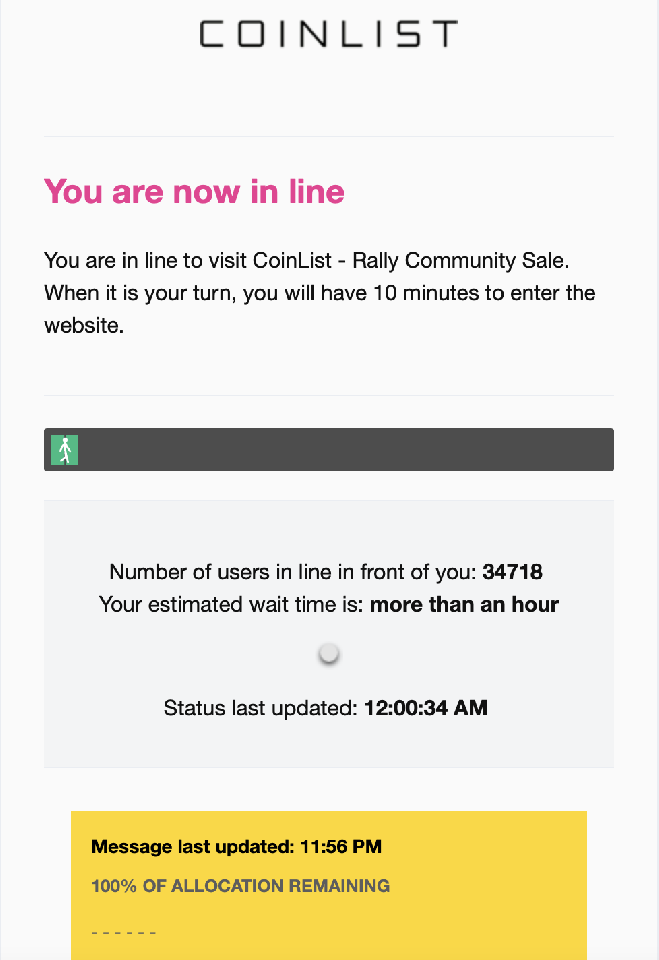
Task: Select the "You are now in line" heading
Action: 194,191
